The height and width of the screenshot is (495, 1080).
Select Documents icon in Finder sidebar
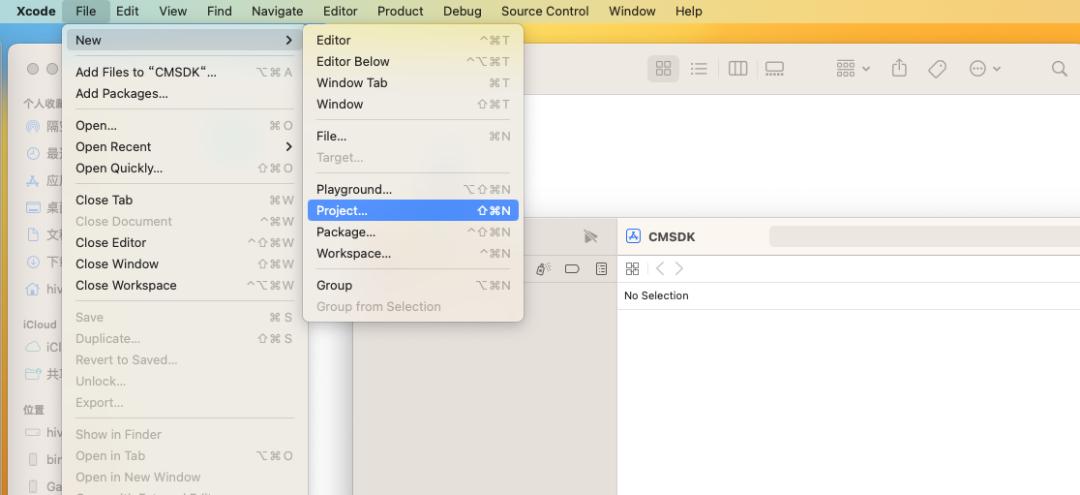click(x=33, y=235)
